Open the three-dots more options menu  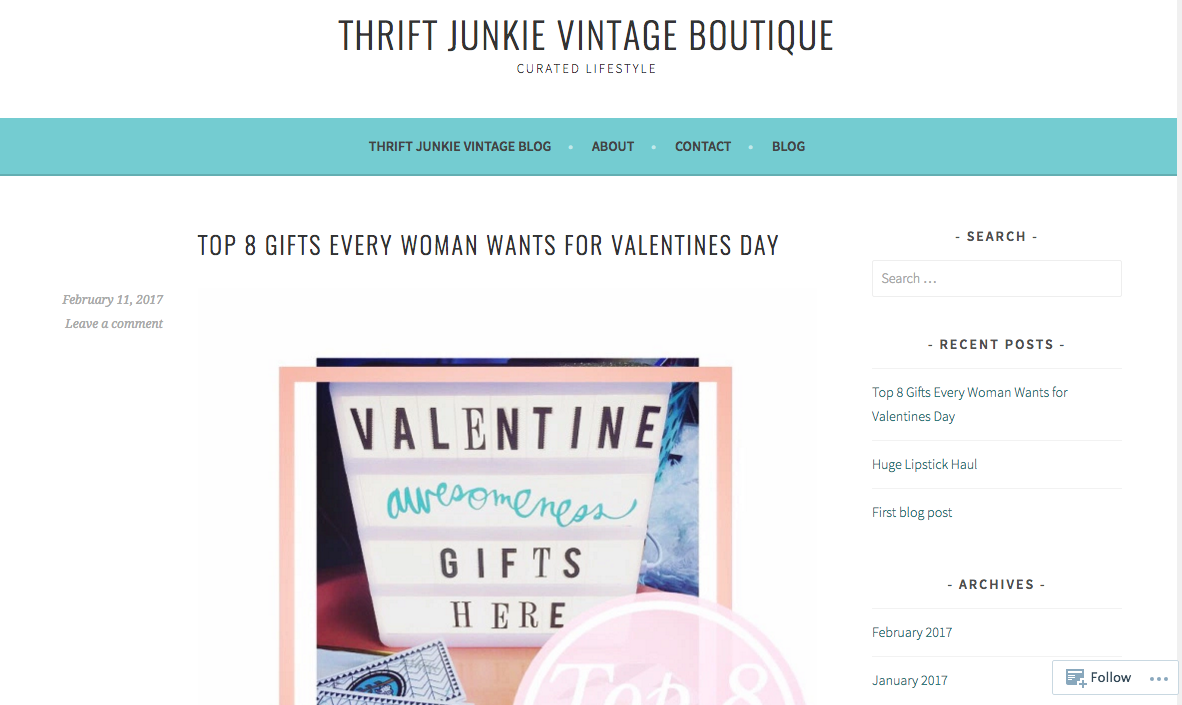click(1159, 679)
